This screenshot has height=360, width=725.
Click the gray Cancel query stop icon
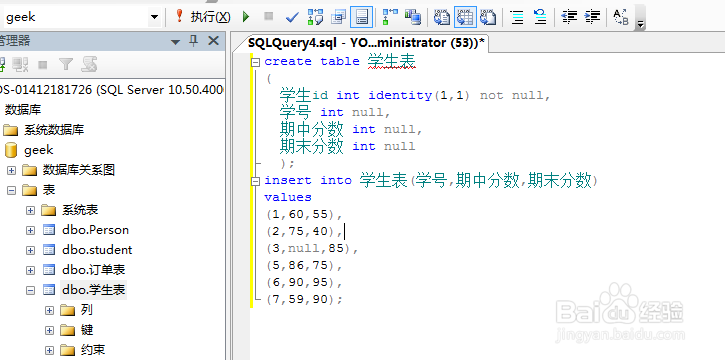click(268, 17)
